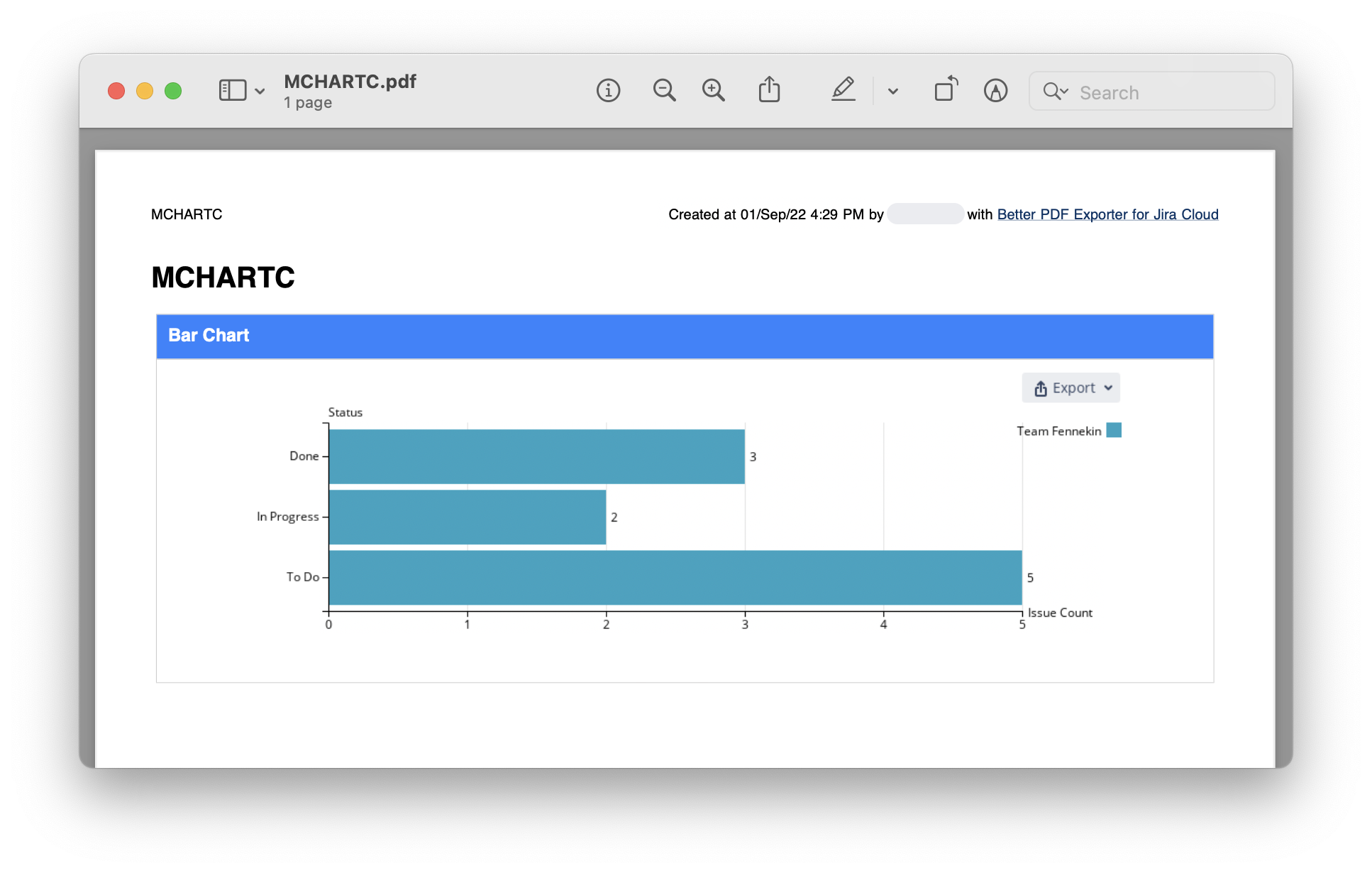
Task: Click the Bar Chart header band
Action: (x=685, y=336)
